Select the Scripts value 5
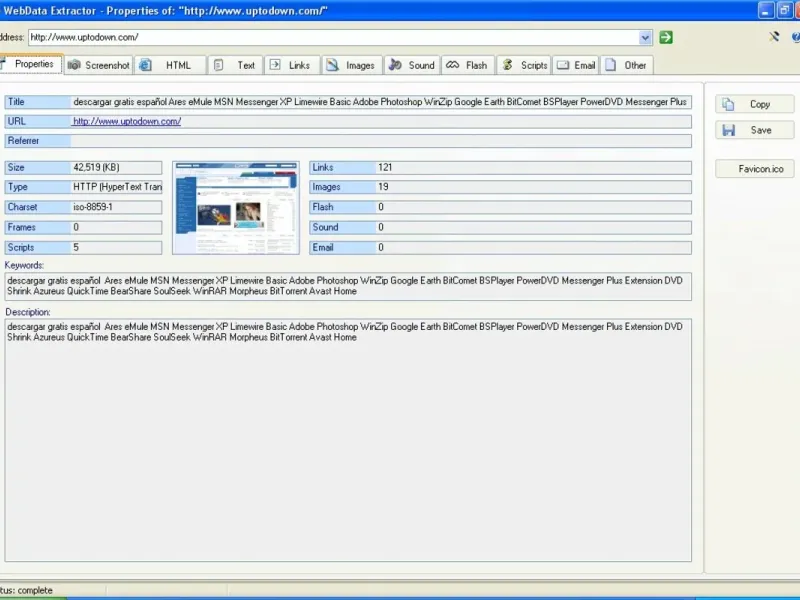This screenshot has width=800, height=600. [x=76, y=247]
